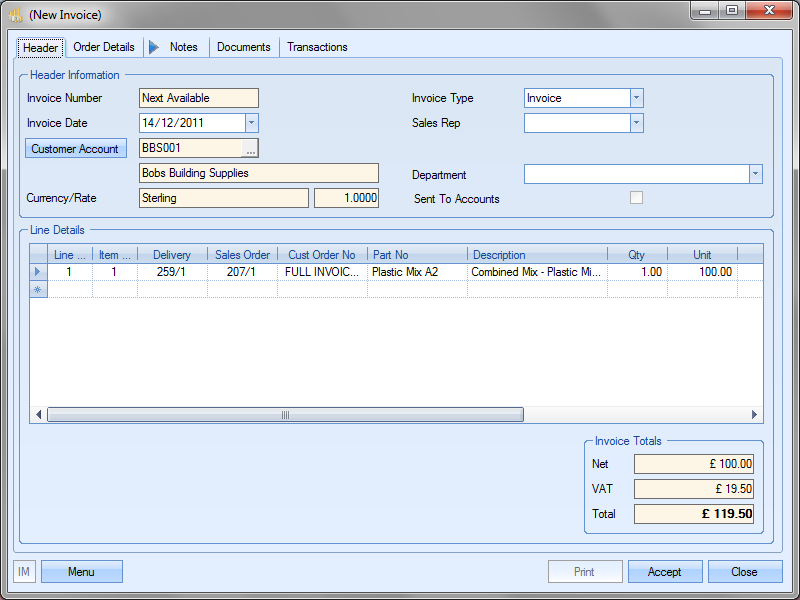Viewport: 800px width, 600px height.
Task: Click the IM icon button
Action: click(x=25, y=572)
